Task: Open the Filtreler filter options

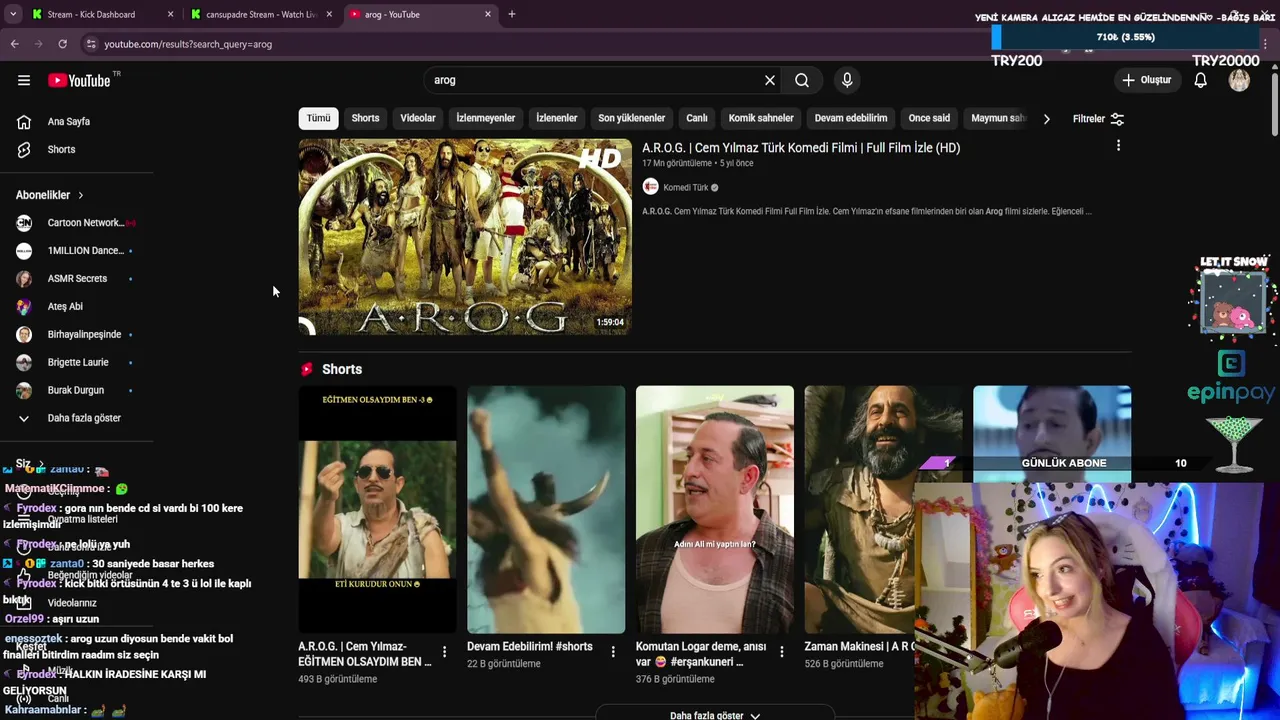Action: coord(1098,119)
